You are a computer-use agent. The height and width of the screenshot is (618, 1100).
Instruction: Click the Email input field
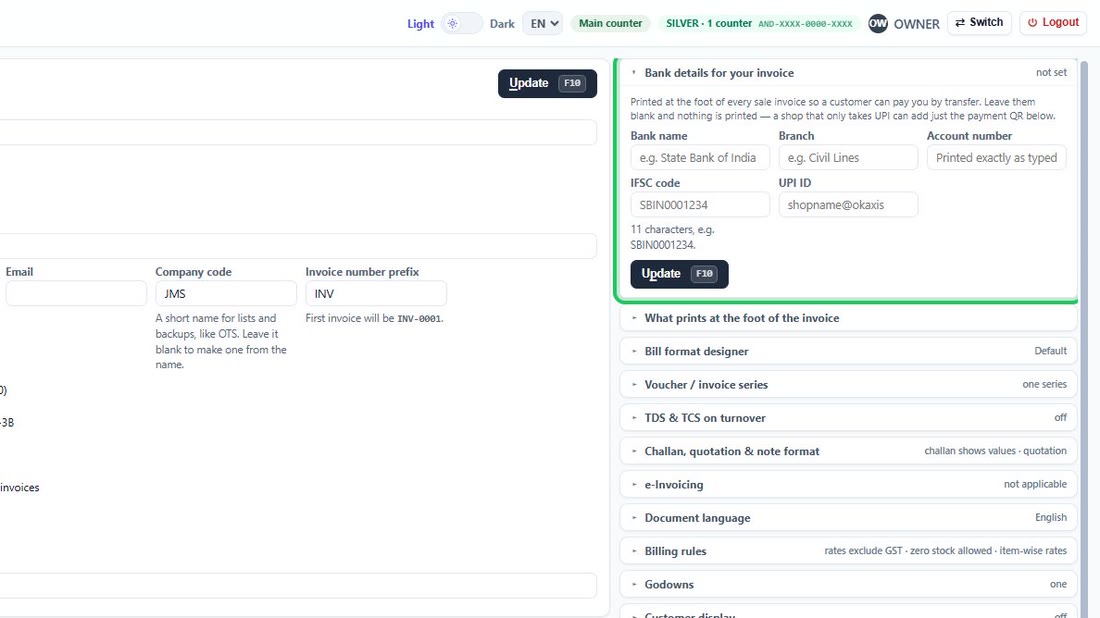coord(76,293)
